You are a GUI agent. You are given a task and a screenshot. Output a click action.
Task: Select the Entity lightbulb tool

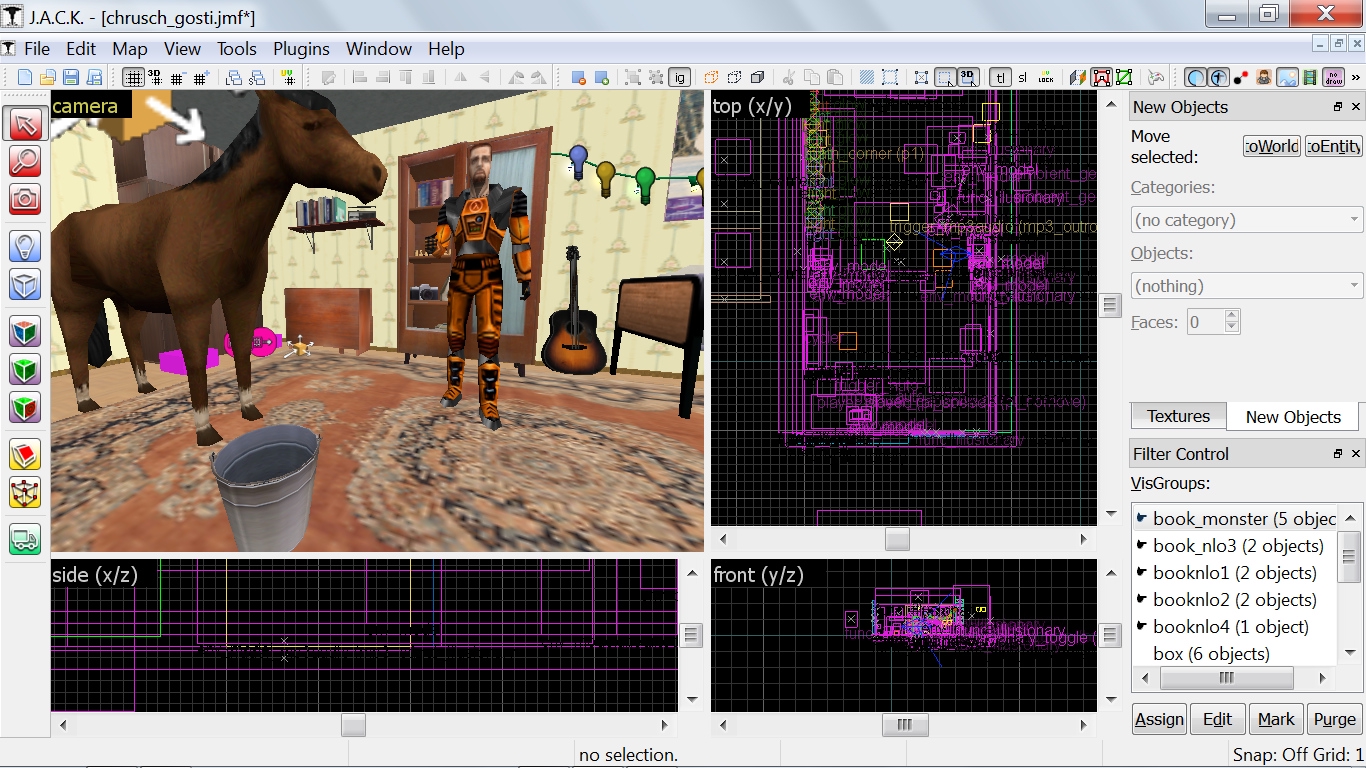(25, 245)
